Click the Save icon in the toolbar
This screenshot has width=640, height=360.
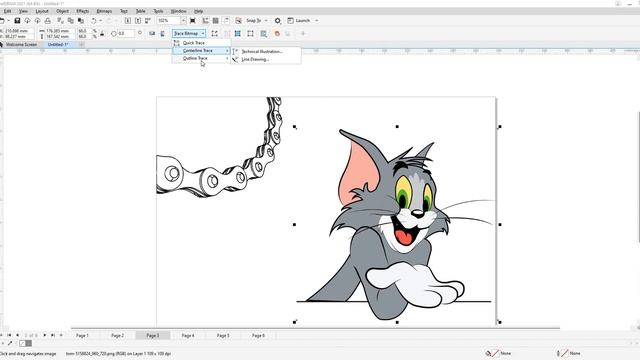pyautogui.click(x=17, y=20)
